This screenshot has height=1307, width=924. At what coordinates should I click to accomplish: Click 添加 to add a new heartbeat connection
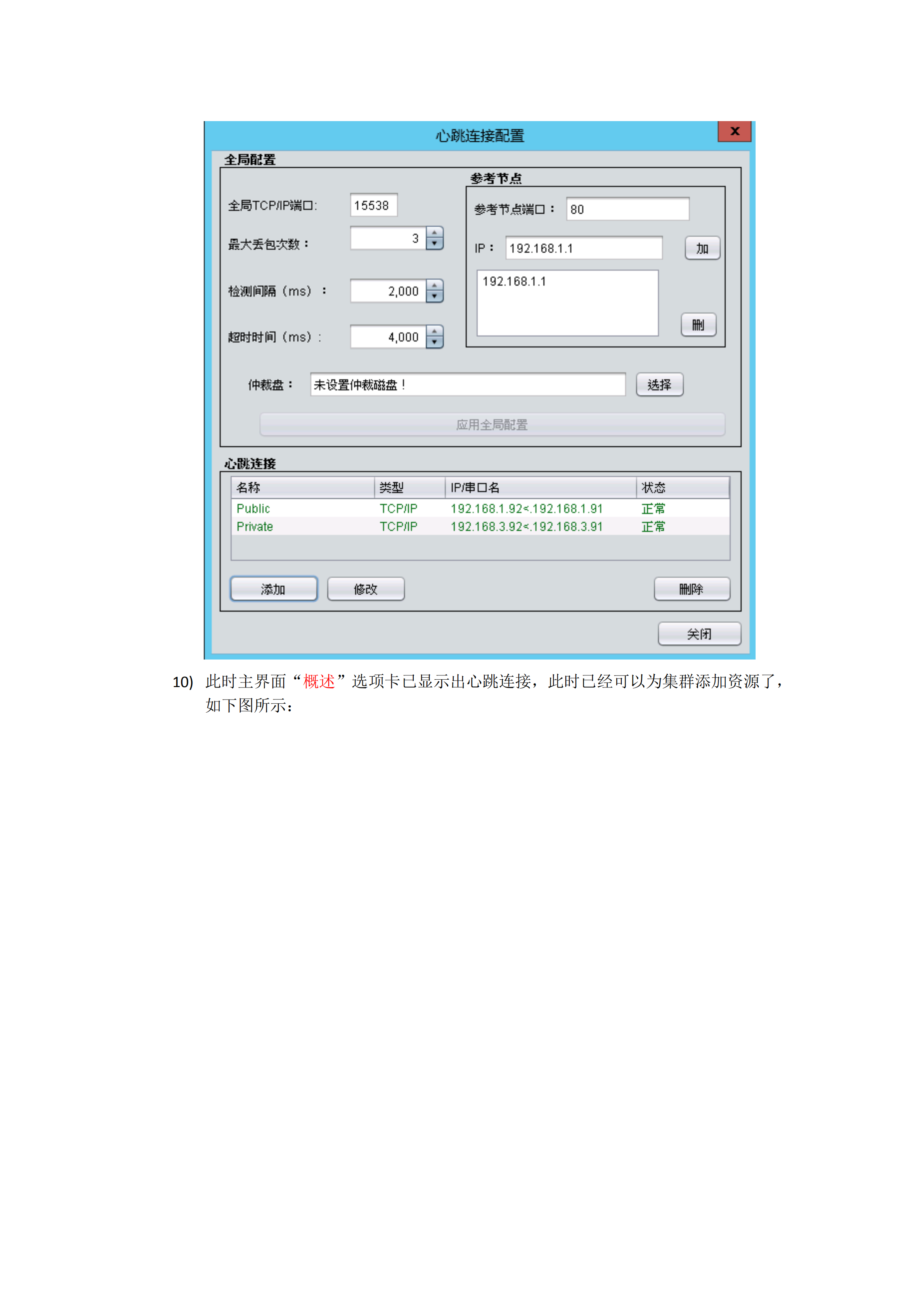point(274,589)
